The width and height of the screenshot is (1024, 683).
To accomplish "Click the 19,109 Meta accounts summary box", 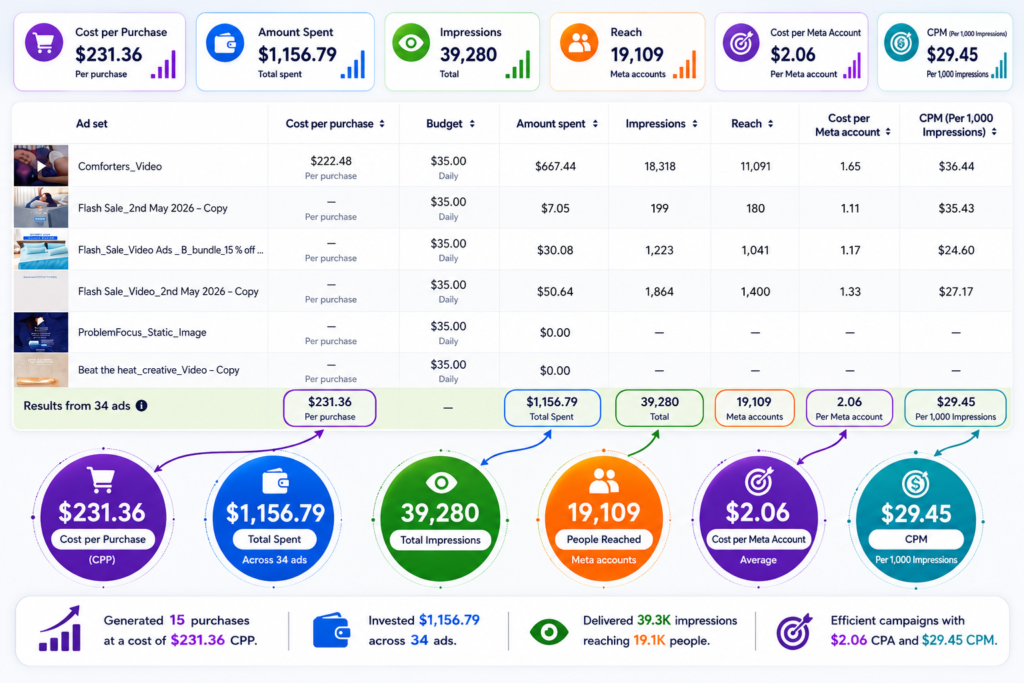I will (754, 408).
